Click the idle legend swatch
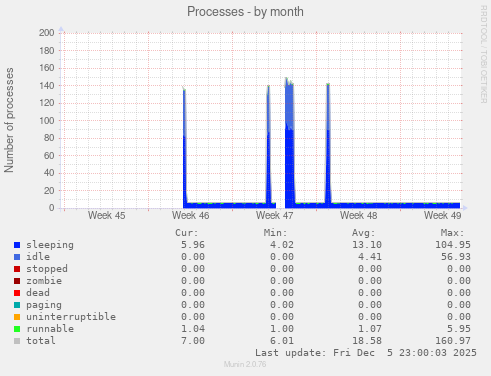Viewport: 491px width, 376px height. pyautogui.click(x=17, y=257)
